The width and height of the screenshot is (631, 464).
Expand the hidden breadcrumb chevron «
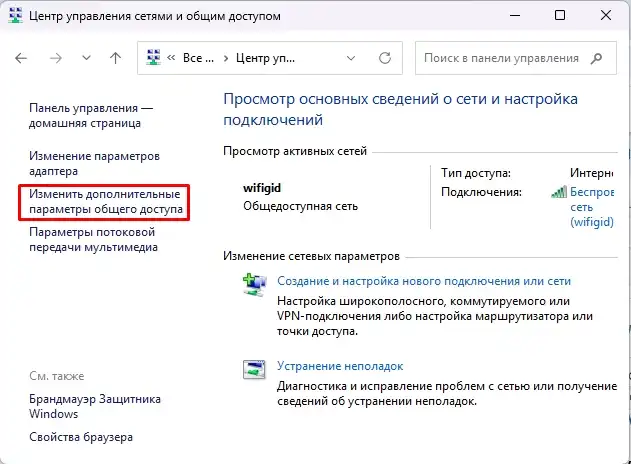click(171, 58)
